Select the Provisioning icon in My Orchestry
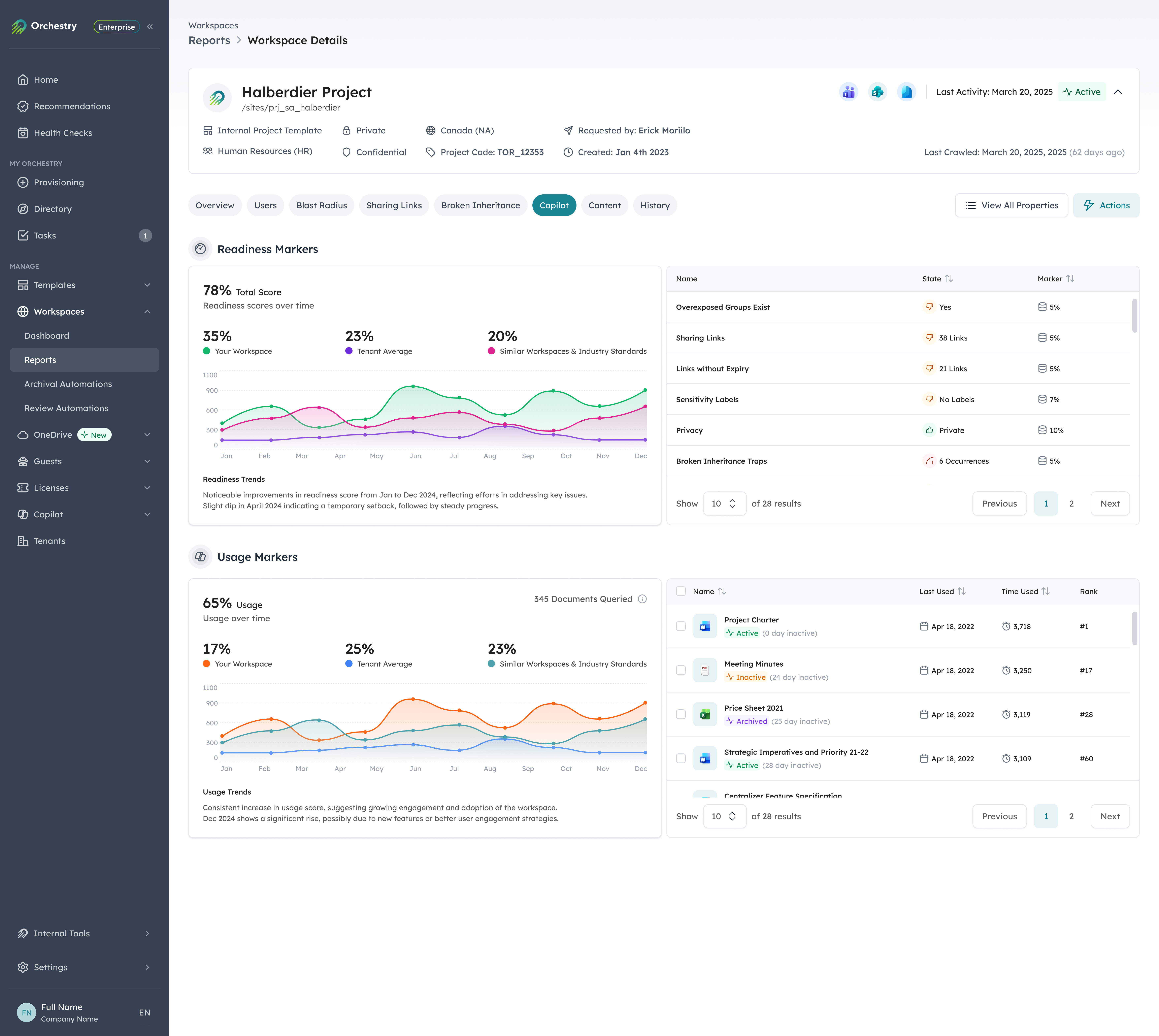This screenshot has height=1036, width=1159. click(x=23, y=182)
